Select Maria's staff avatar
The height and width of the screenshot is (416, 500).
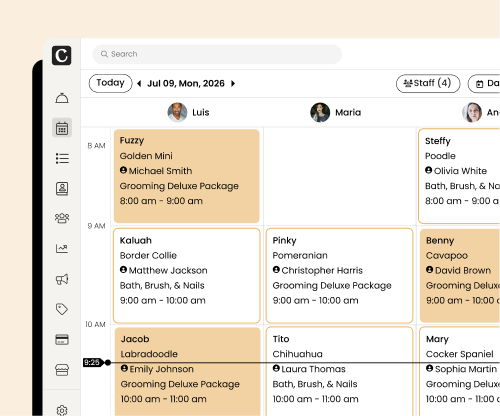[x=320, y=112]
